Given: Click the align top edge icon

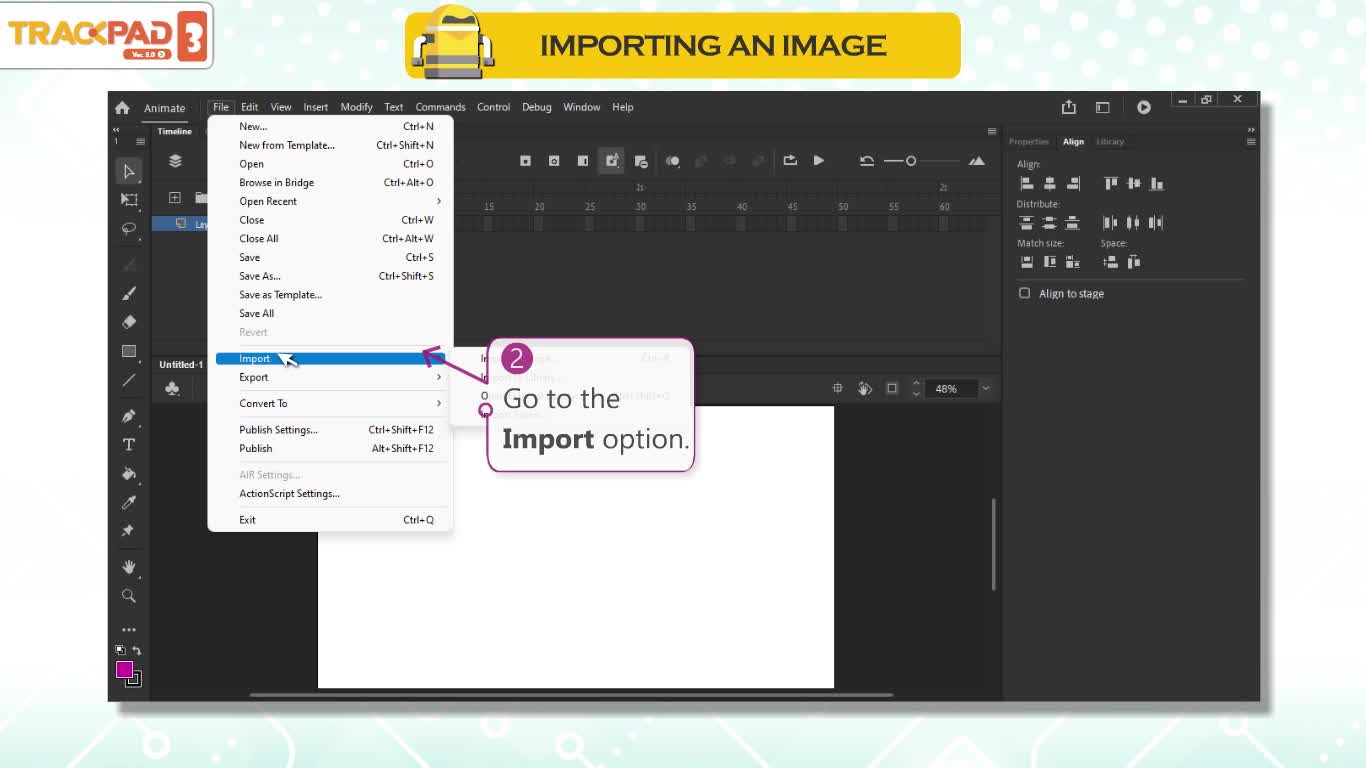Looking at the screenshot, I should coord(1110,183).
